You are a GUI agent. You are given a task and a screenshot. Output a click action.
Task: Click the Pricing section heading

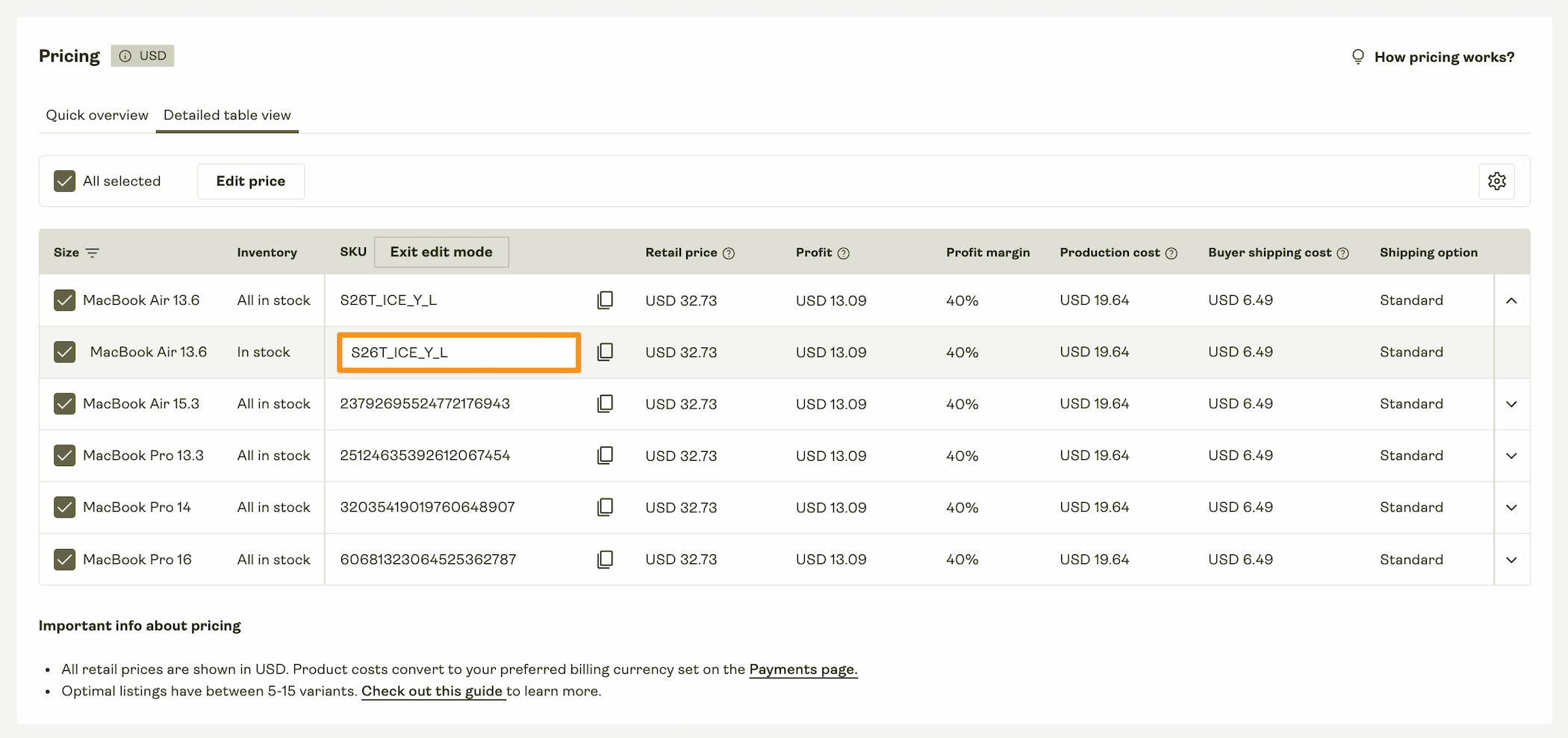tap(69, 56)
